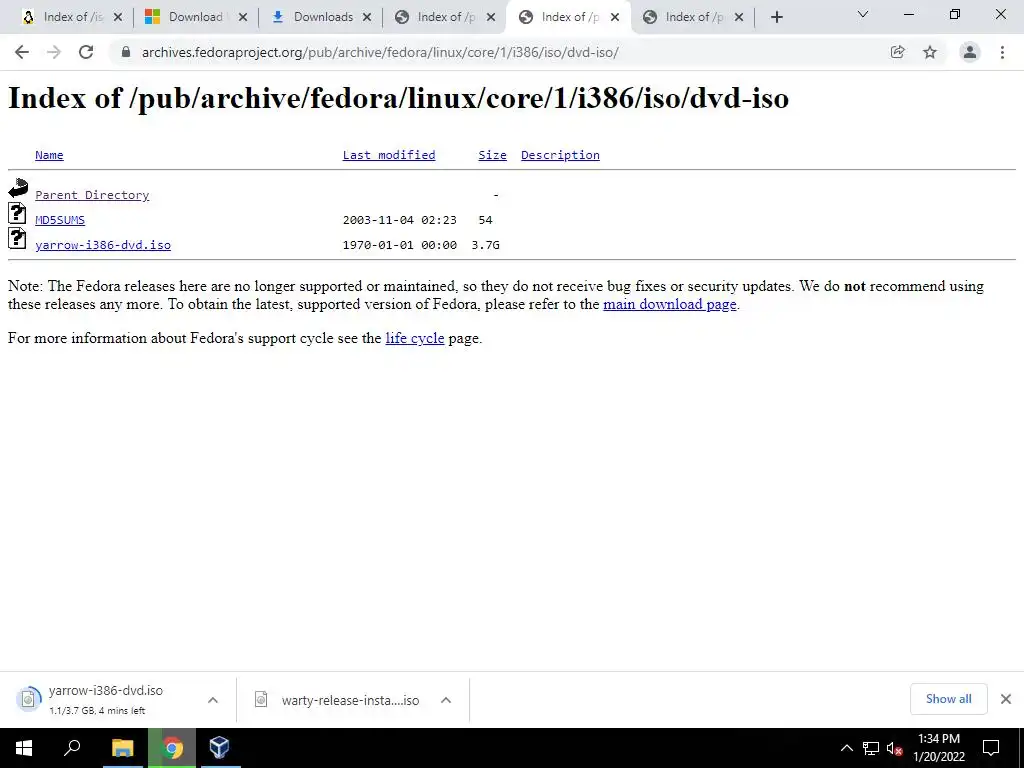The image size is (1024, 768).
Task: Click the Parent Directory back-arrow icon
Action: [x=18, y=188]
